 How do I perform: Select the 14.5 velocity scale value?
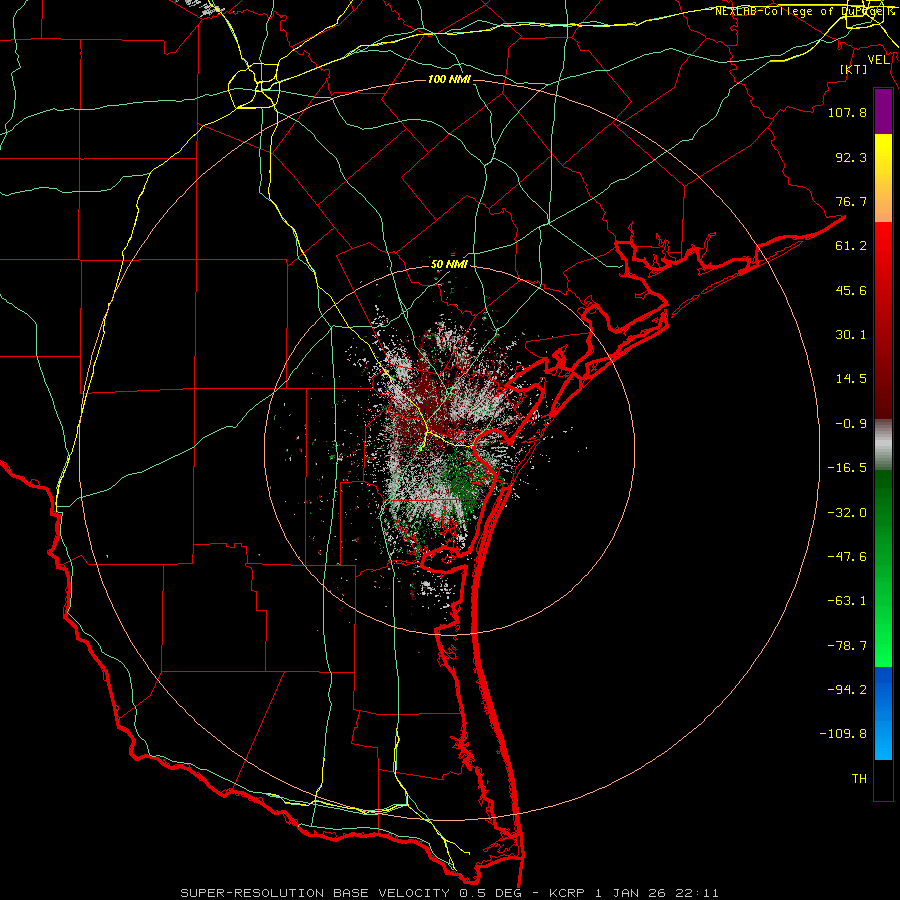click(851, 379)
